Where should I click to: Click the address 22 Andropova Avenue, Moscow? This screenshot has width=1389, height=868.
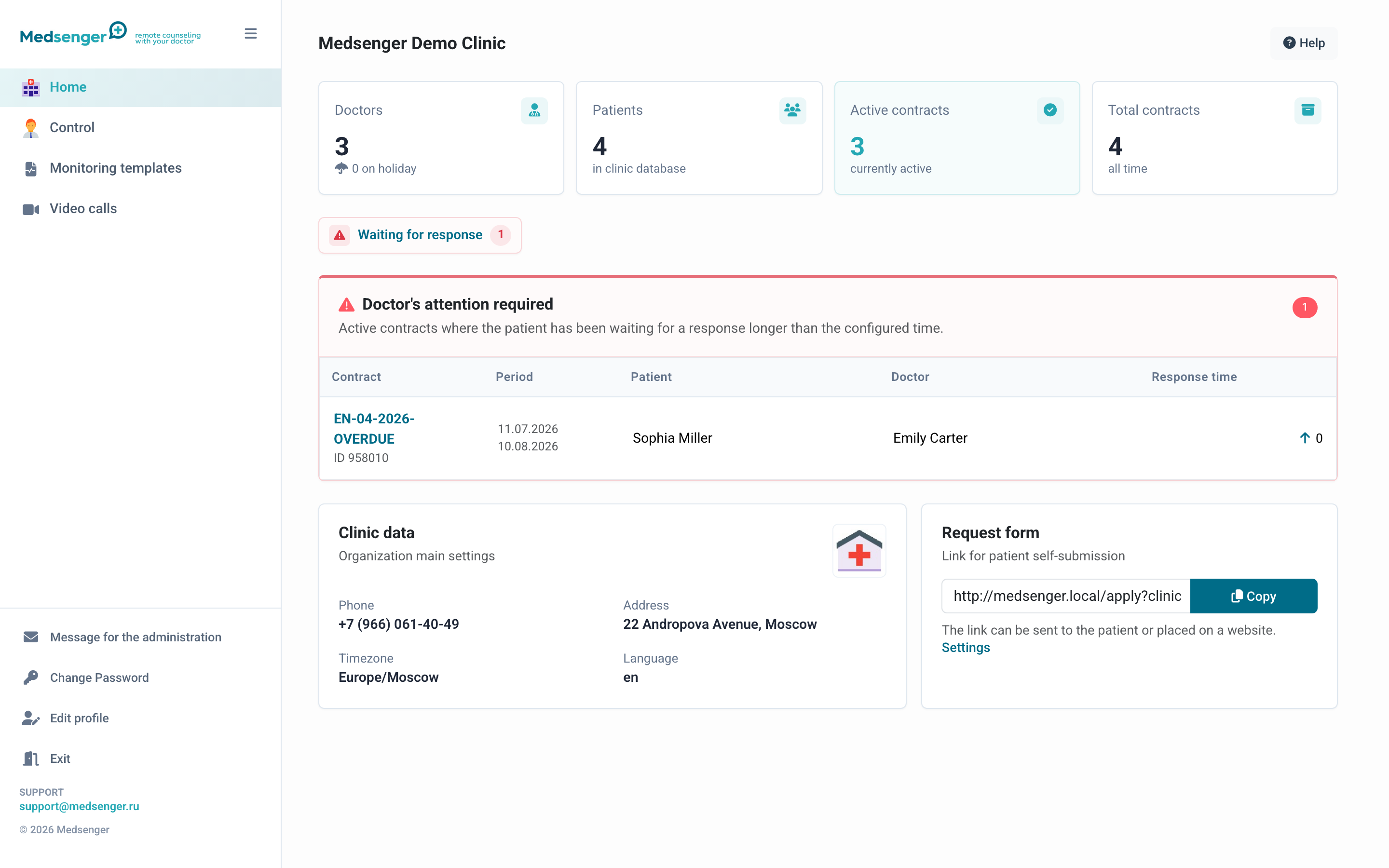720,624
